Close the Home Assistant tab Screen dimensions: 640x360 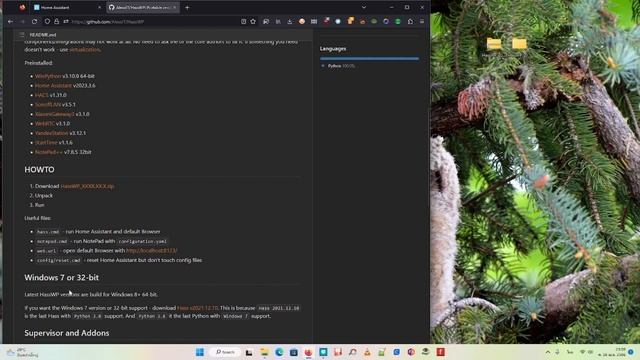point(99,7)
